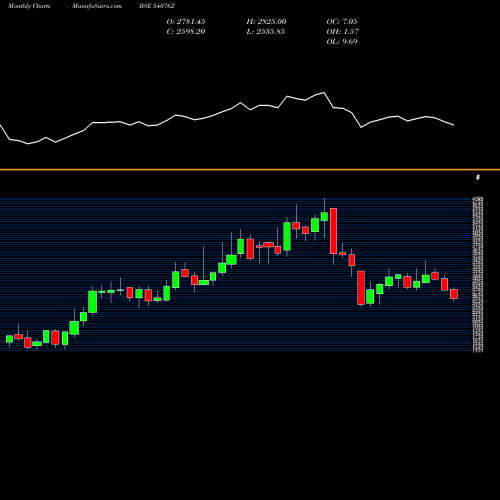Click the open value 'O: 2781.45'
The width and height of the screenshot is (500, 500).
point(186,22)
